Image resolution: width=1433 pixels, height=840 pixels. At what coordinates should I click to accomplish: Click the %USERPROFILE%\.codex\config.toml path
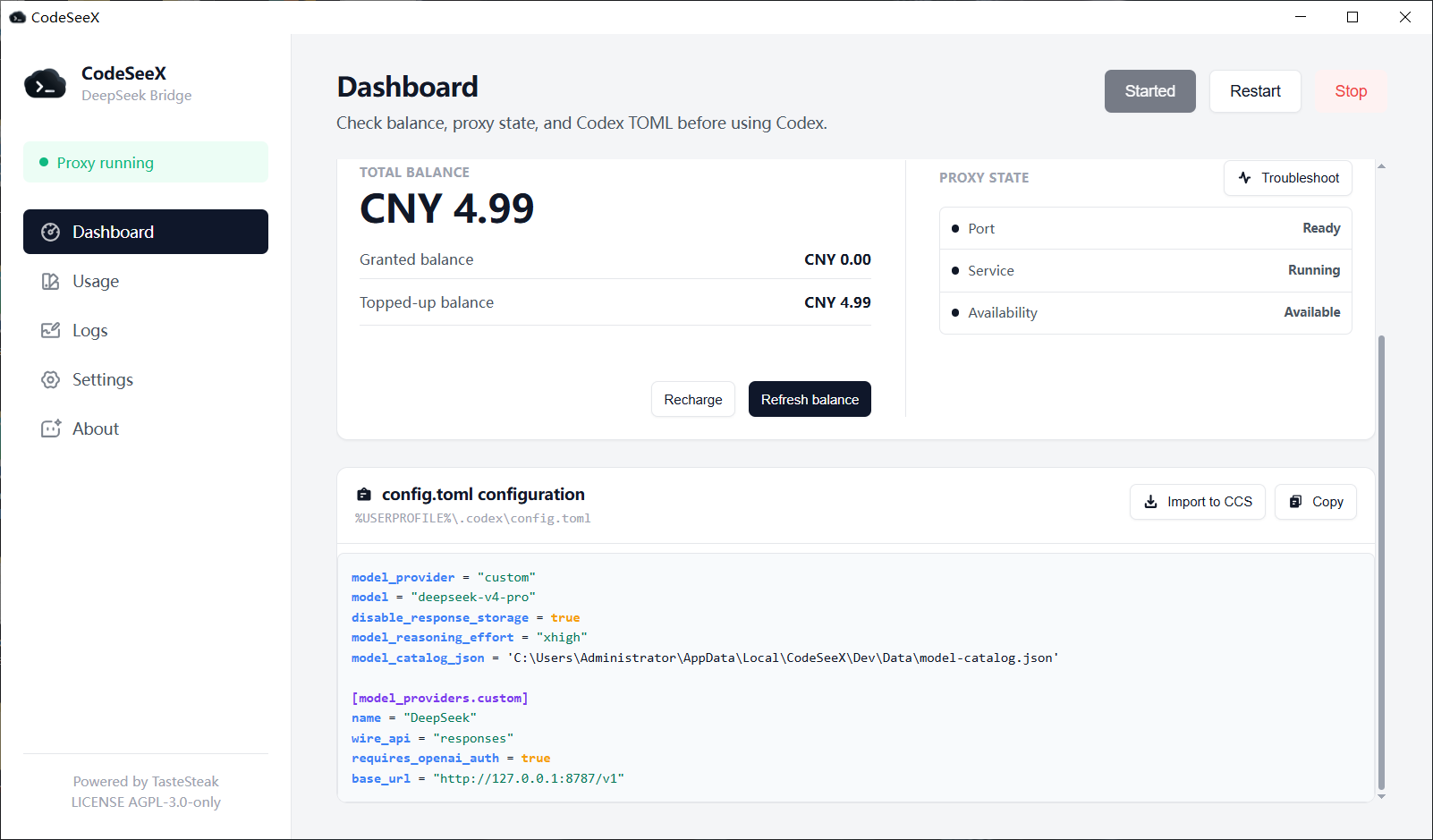point(473,518)
